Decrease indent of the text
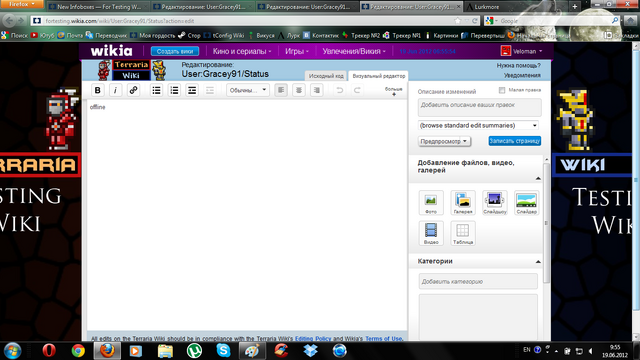 210,90
